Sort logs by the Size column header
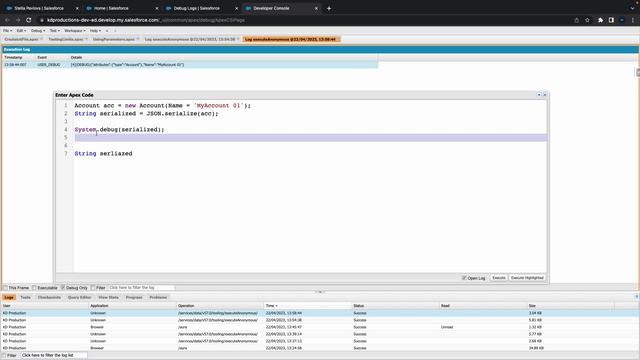This screenshot has width=640, height=360. 570,306
